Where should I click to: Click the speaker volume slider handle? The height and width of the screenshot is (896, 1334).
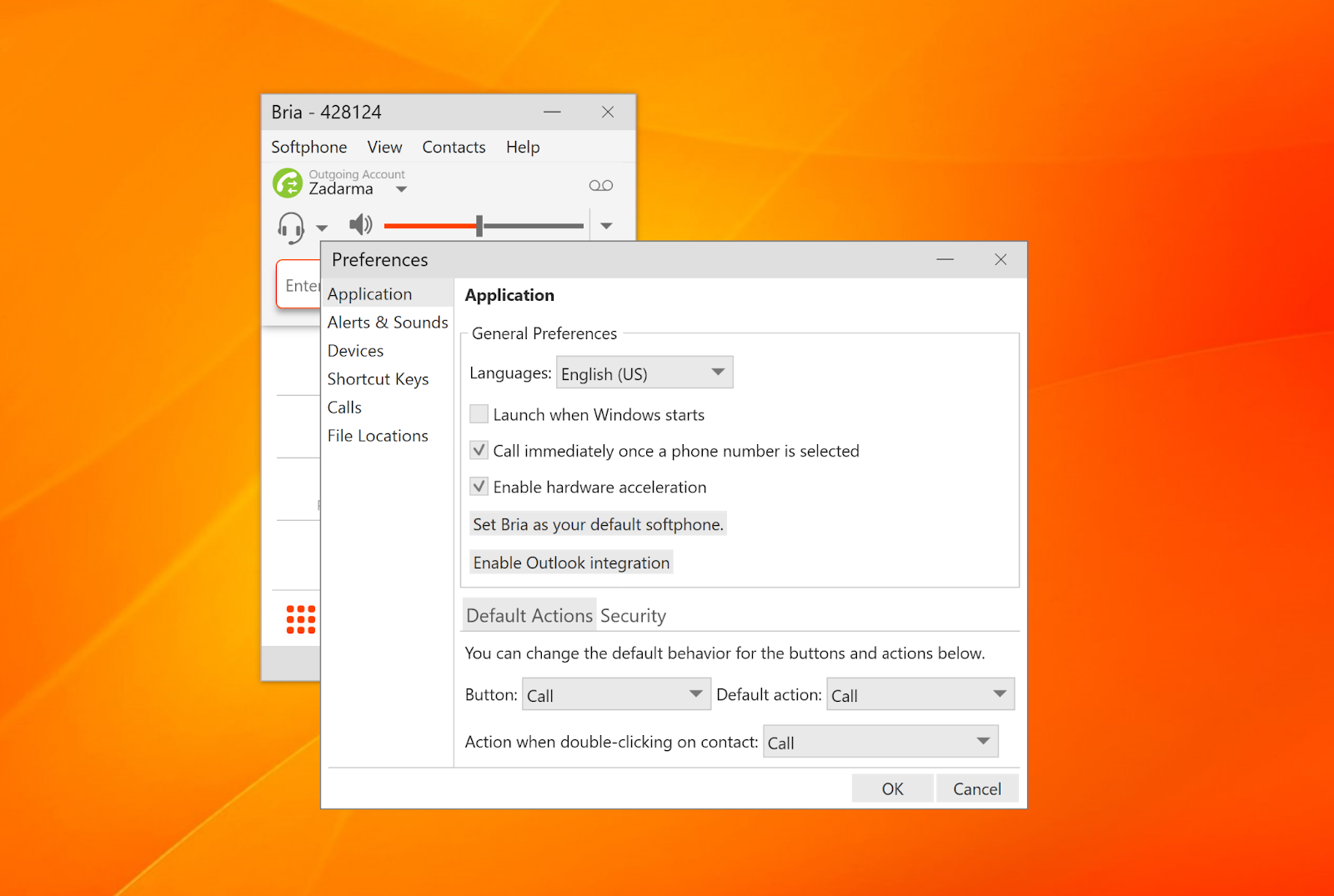(x=479, y=226)
